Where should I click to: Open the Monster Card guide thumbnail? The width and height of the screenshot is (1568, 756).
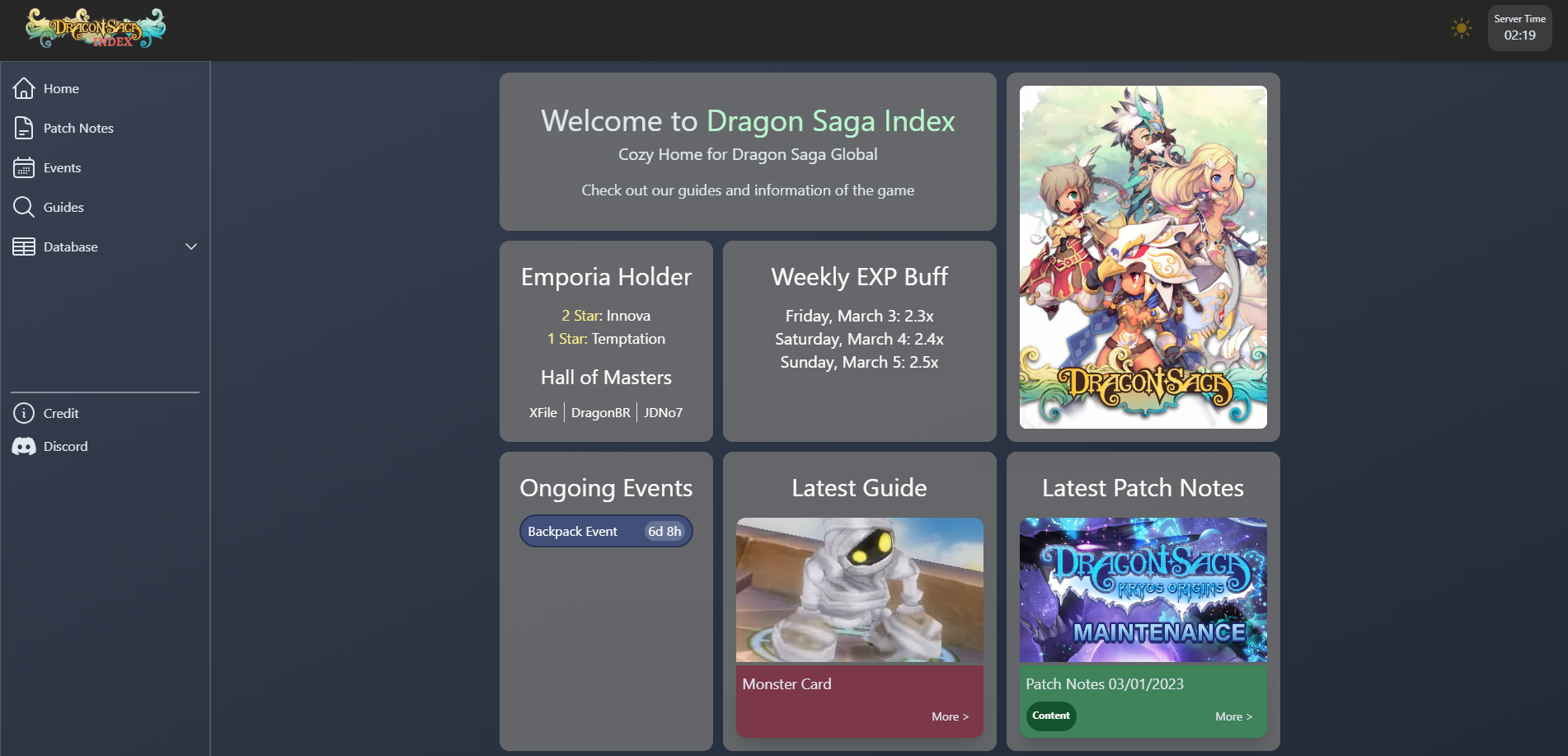click(x=859, y=590)
